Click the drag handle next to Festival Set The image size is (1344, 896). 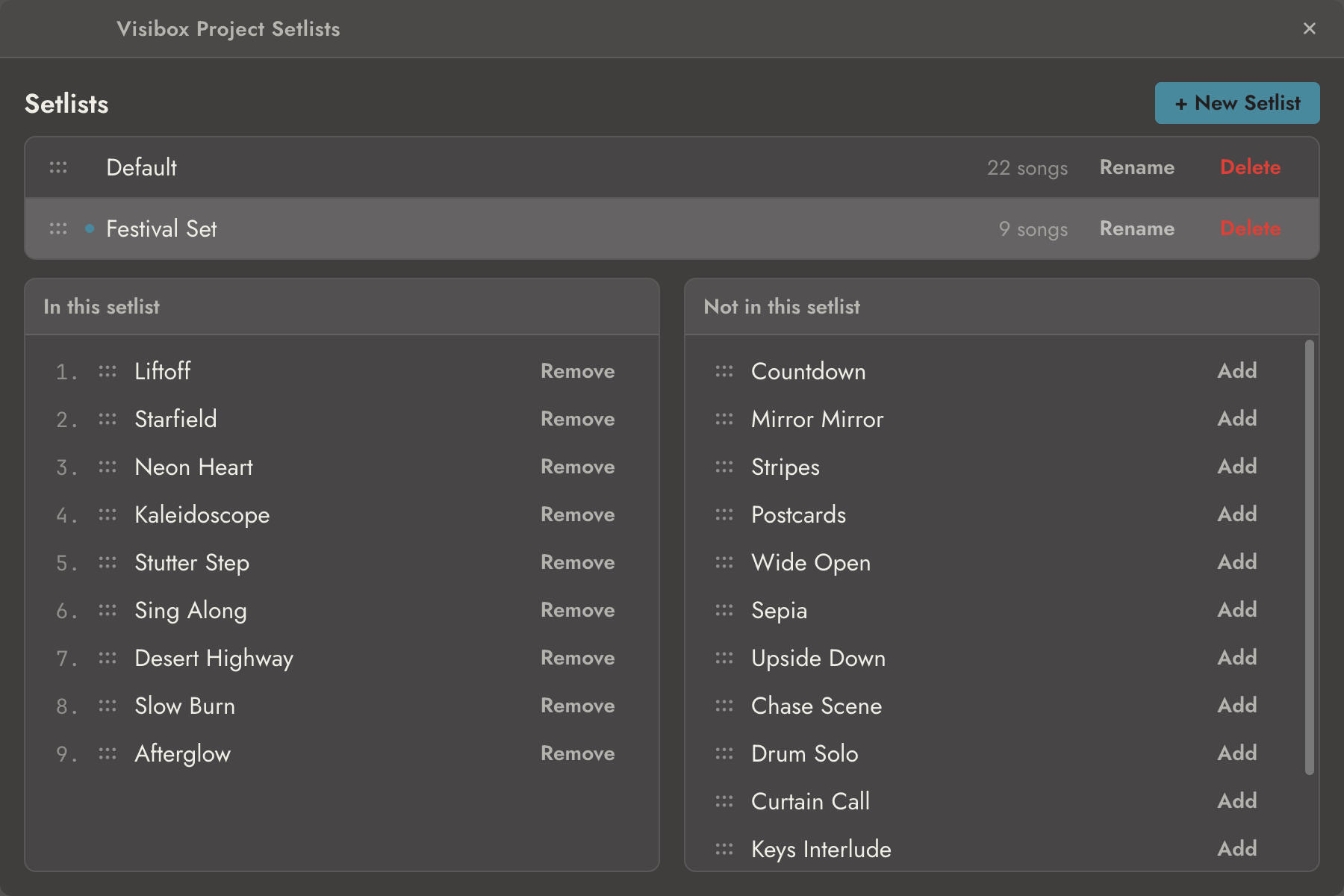point(58,228)
